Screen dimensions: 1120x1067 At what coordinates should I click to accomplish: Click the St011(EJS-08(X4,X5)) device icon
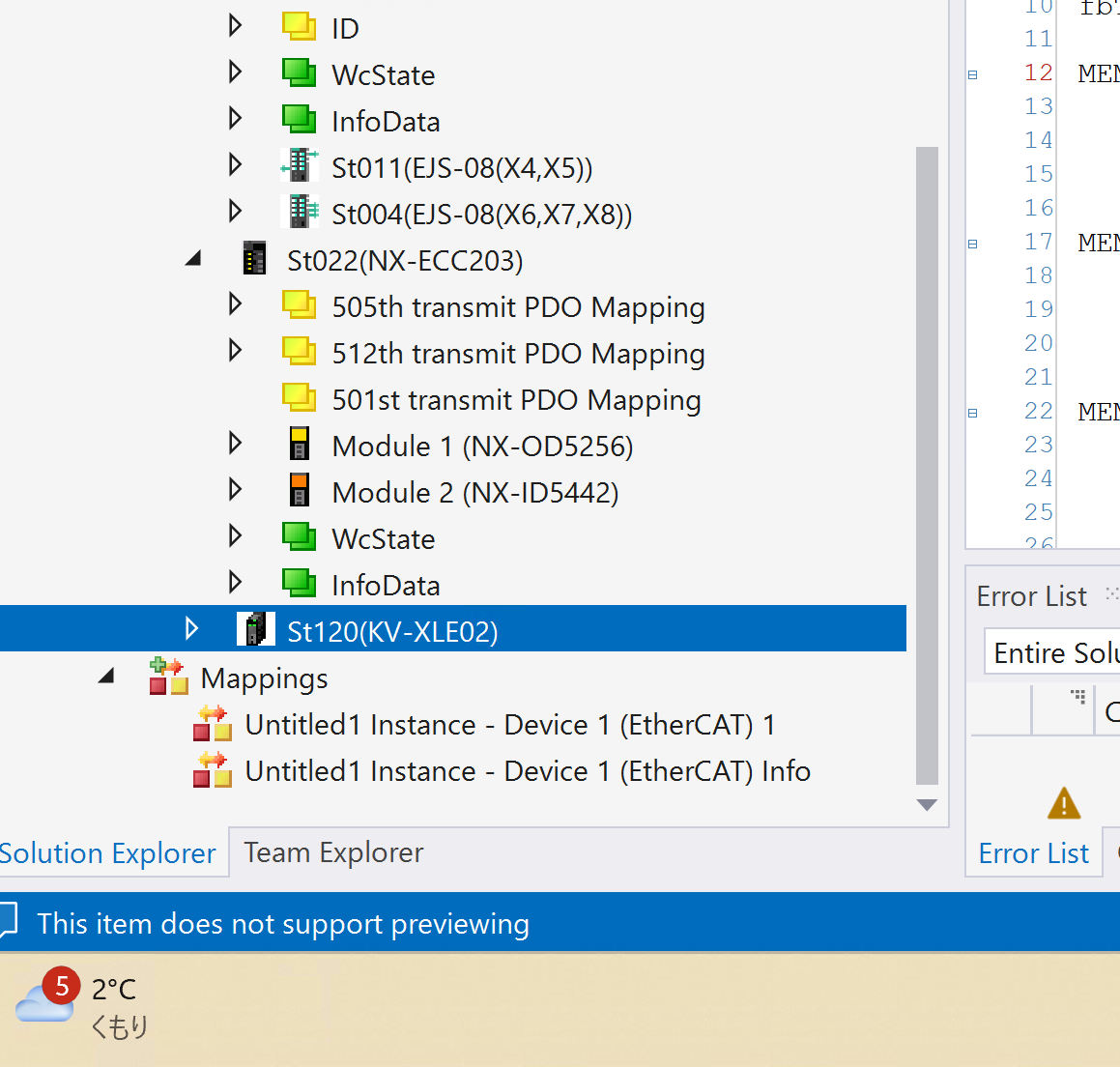[300, 166]
